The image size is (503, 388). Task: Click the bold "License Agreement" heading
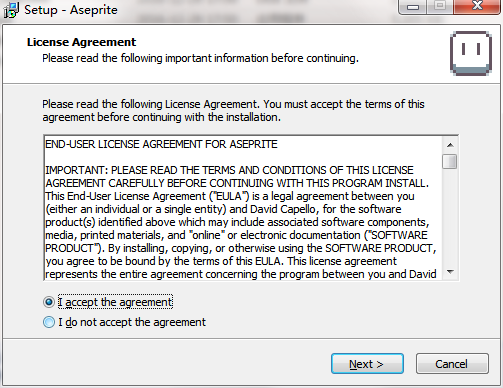[82, 42]
